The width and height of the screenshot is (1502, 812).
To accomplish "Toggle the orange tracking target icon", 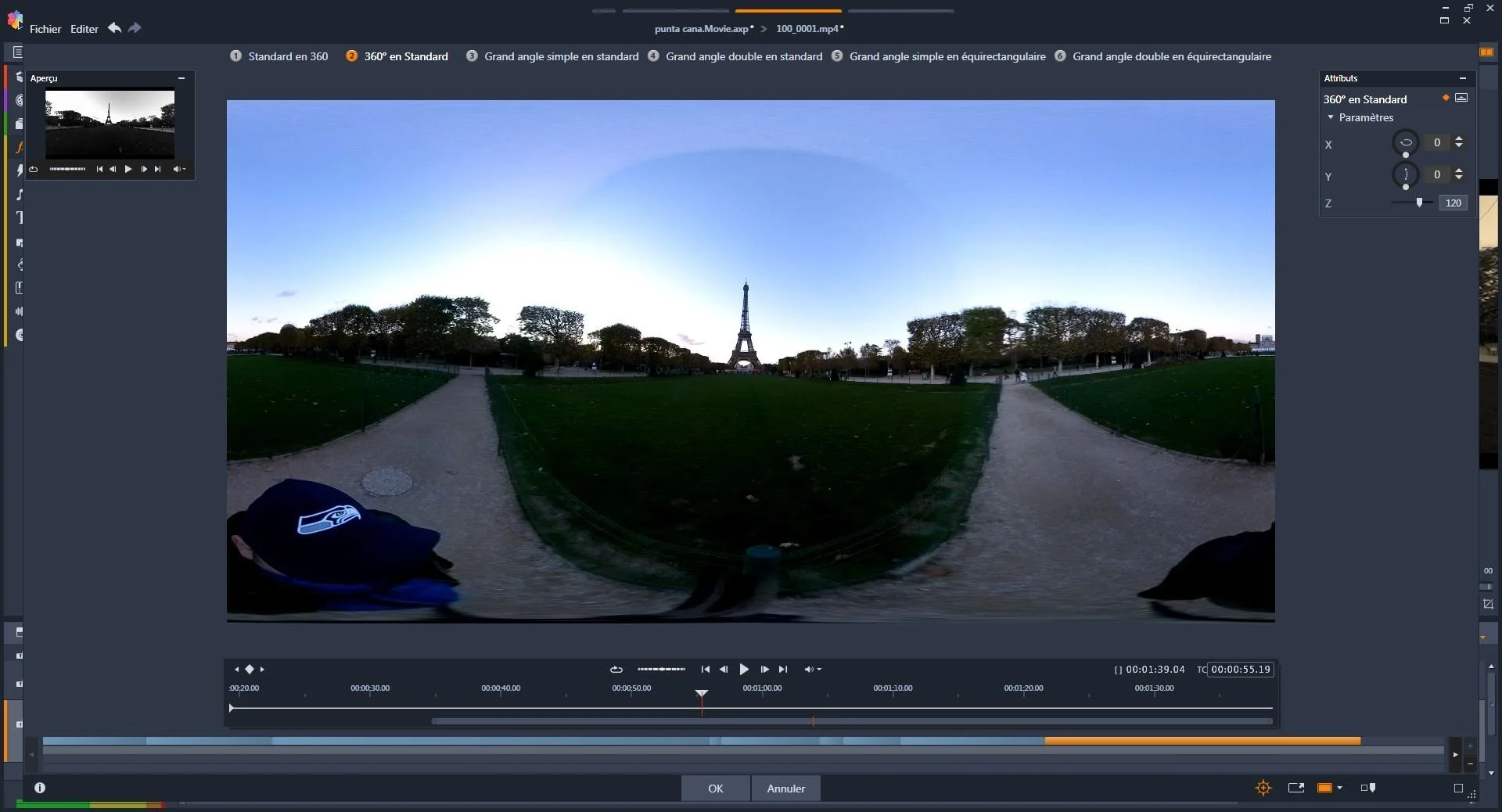I will (1263, 788).
